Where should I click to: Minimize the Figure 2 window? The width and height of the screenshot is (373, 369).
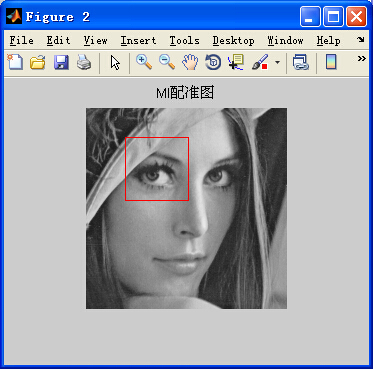[x=310, y=16]
